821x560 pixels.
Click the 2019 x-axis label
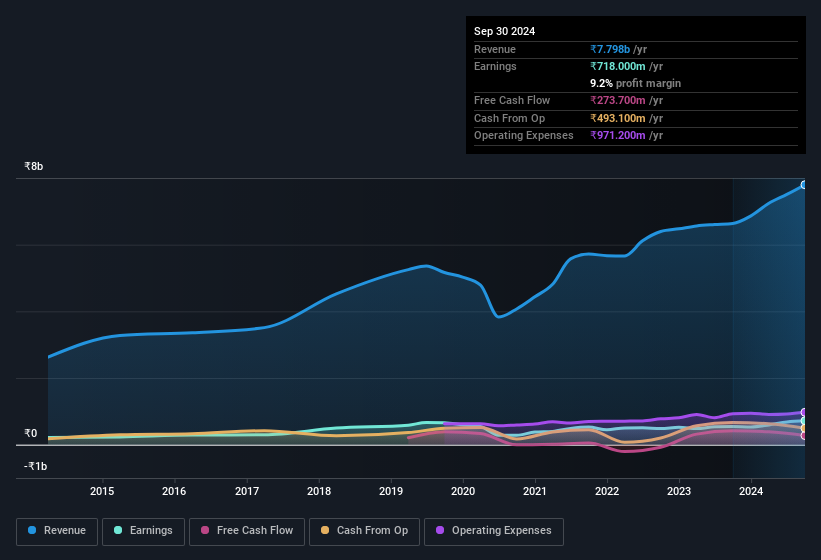coord(391,491)
